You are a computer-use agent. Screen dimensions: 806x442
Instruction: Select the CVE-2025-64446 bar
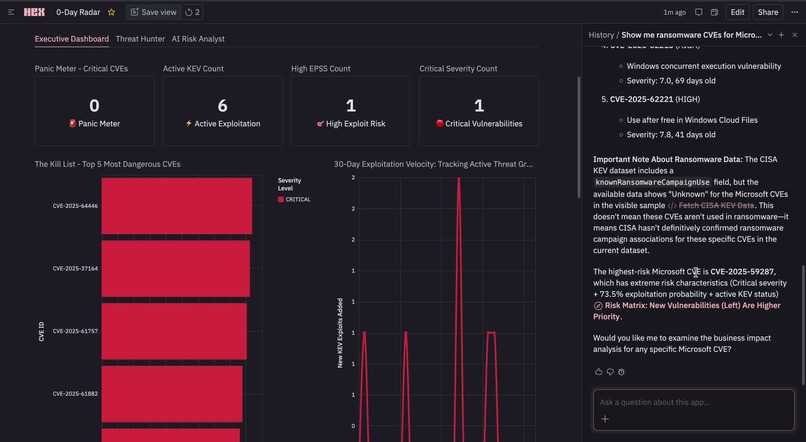(x=177, y=206)
